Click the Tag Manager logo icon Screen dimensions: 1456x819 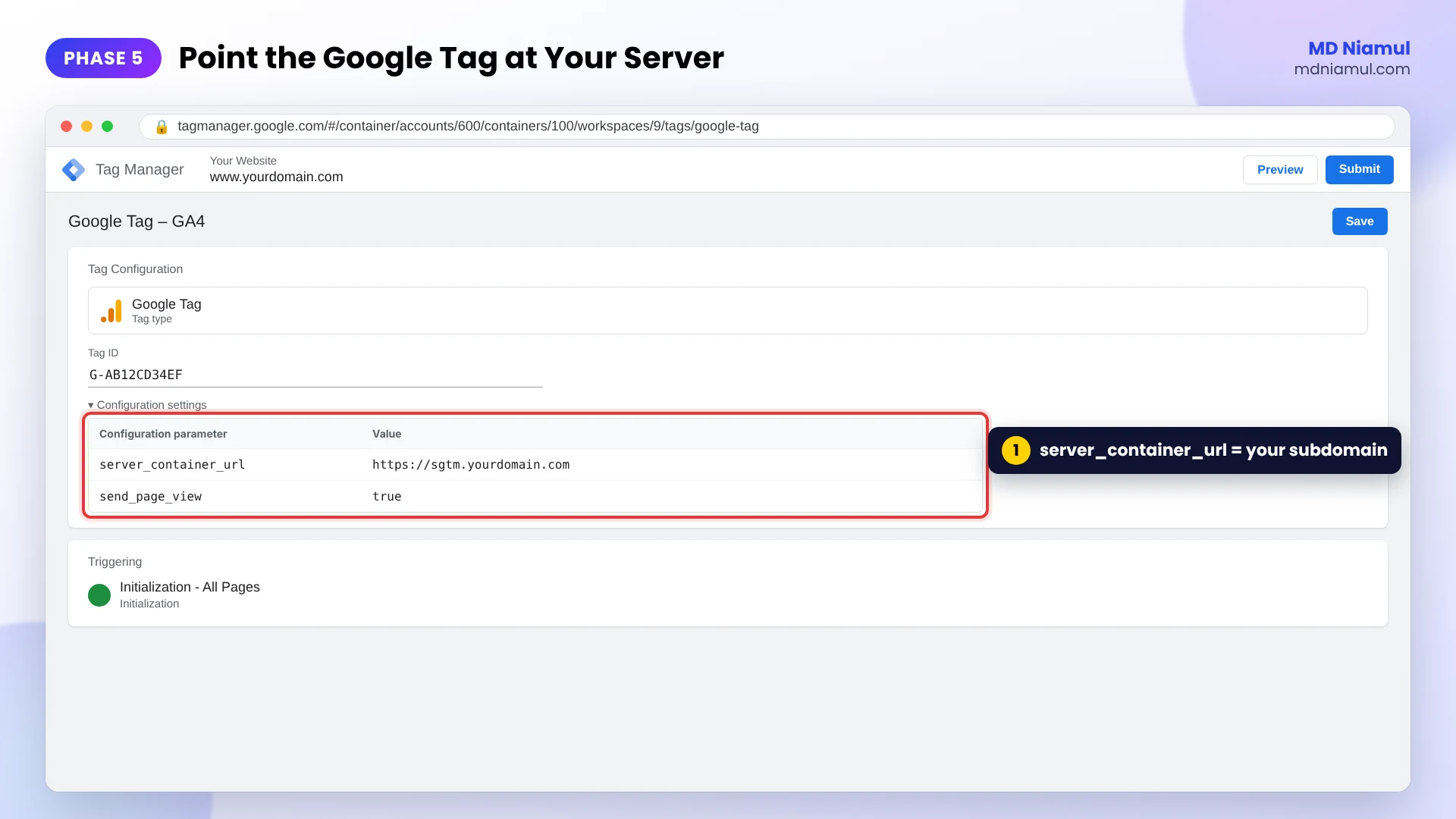coord(74,170)
